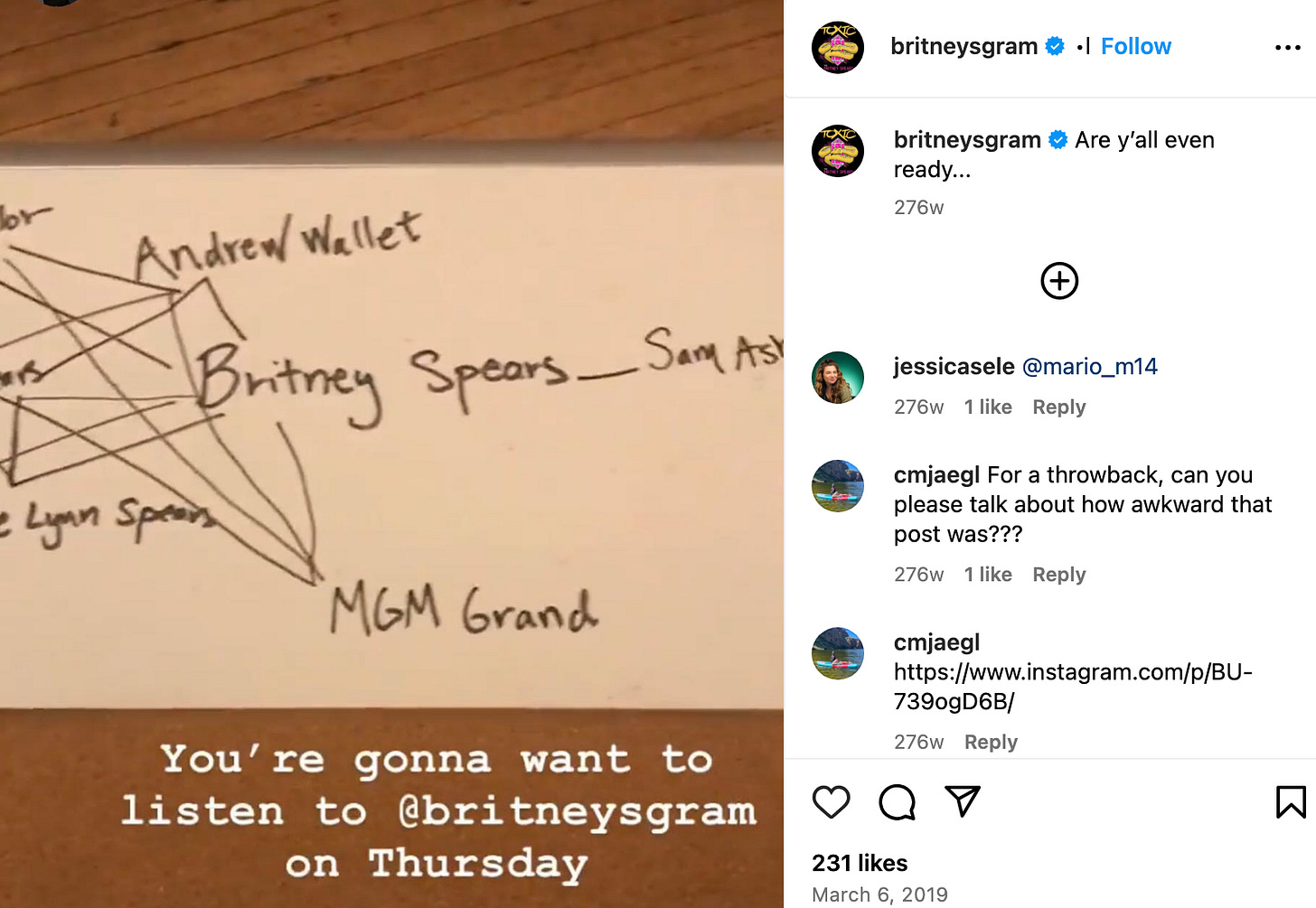The image size is (1316, 908).
Task: Click the post video with handwritten diagram
Action: tap(391, 454)
